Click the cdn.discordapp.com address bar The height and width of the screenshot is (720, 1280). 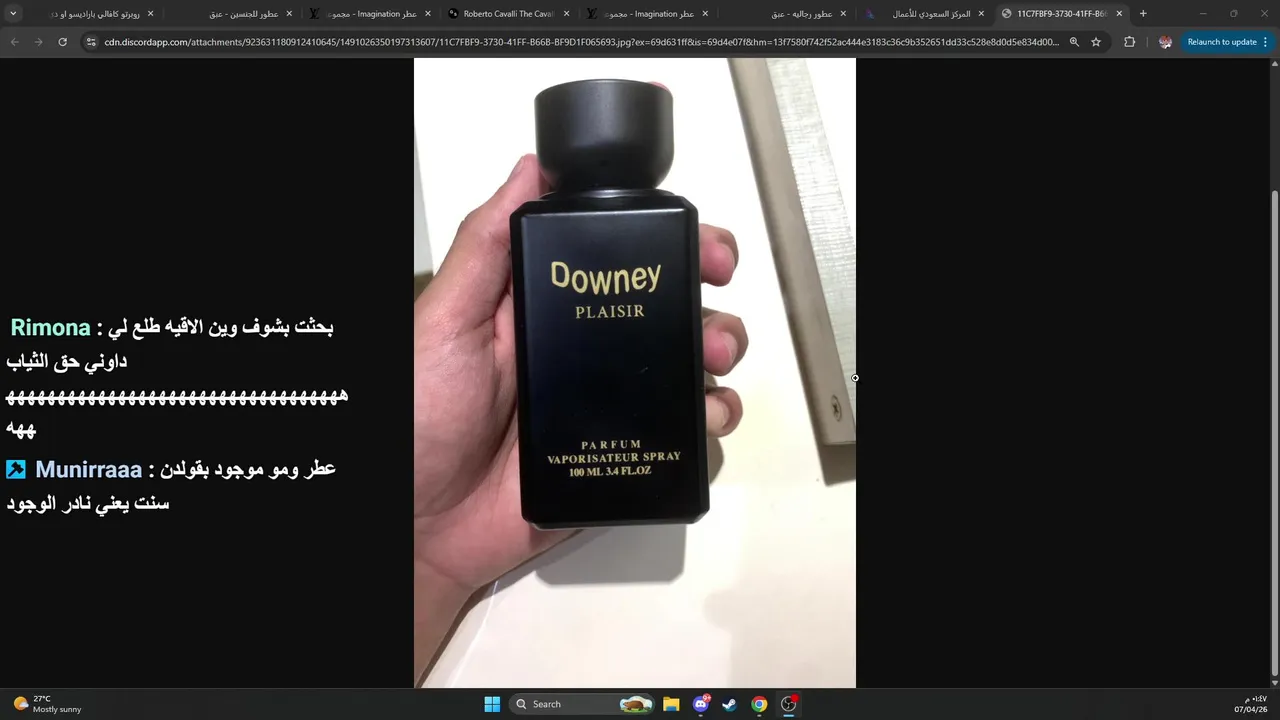[580, 42]
